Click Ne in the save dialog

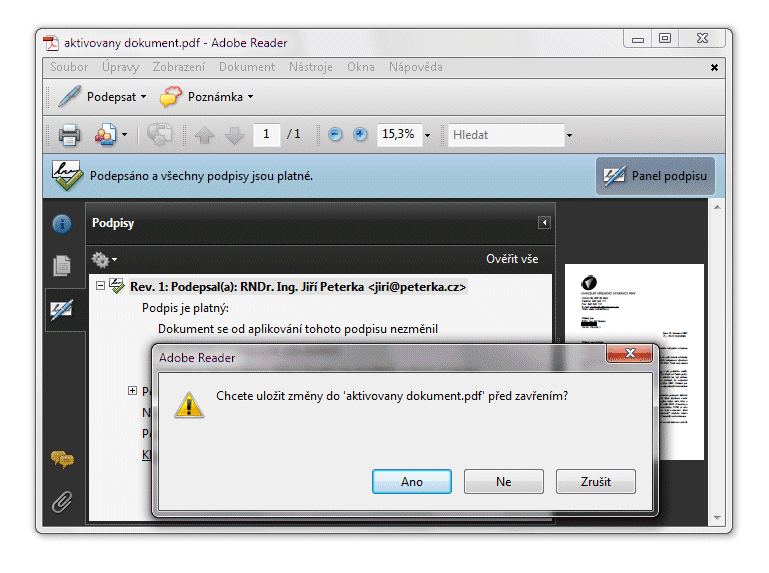click(x=504, y=481)
